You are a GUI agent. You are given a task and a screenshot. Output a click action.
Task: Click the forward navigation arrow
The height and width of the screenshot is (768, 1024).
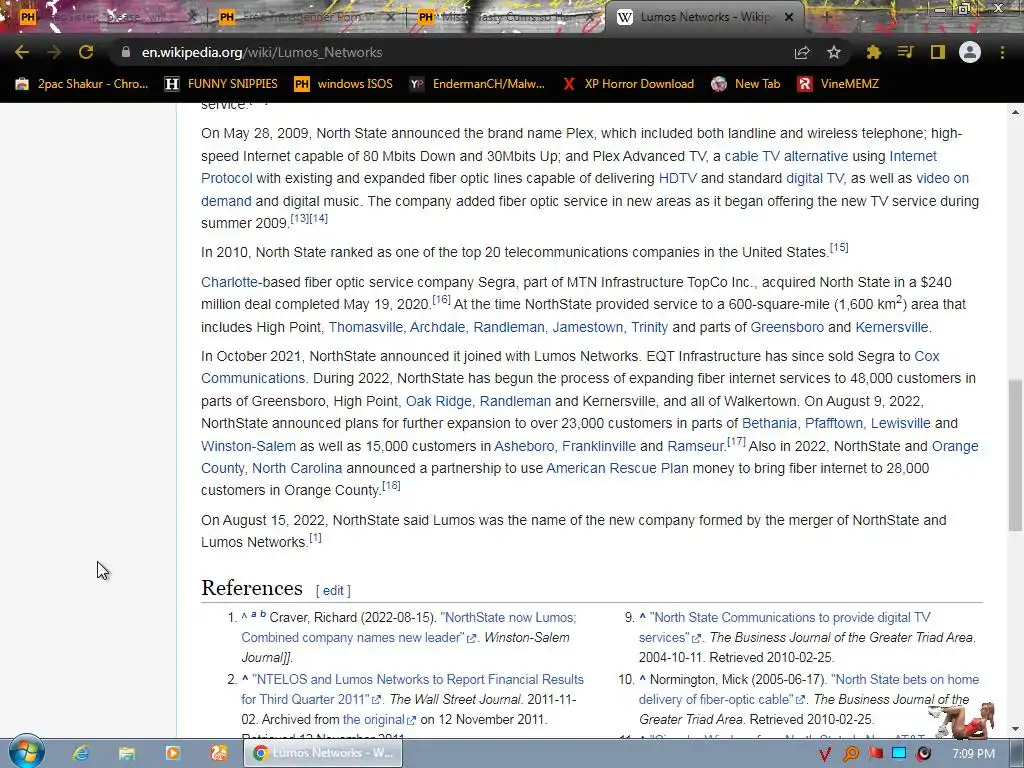coord(54,52)
